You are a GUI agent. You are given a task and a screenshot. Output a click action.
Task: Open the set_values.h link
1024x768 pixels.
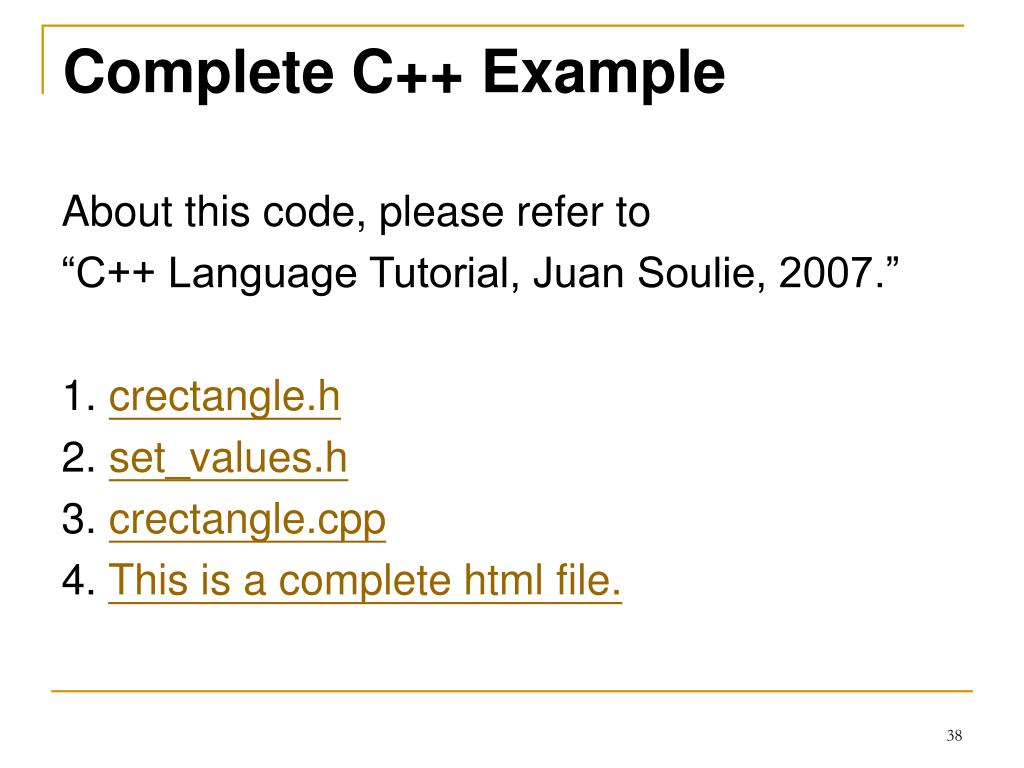(228, 458)
